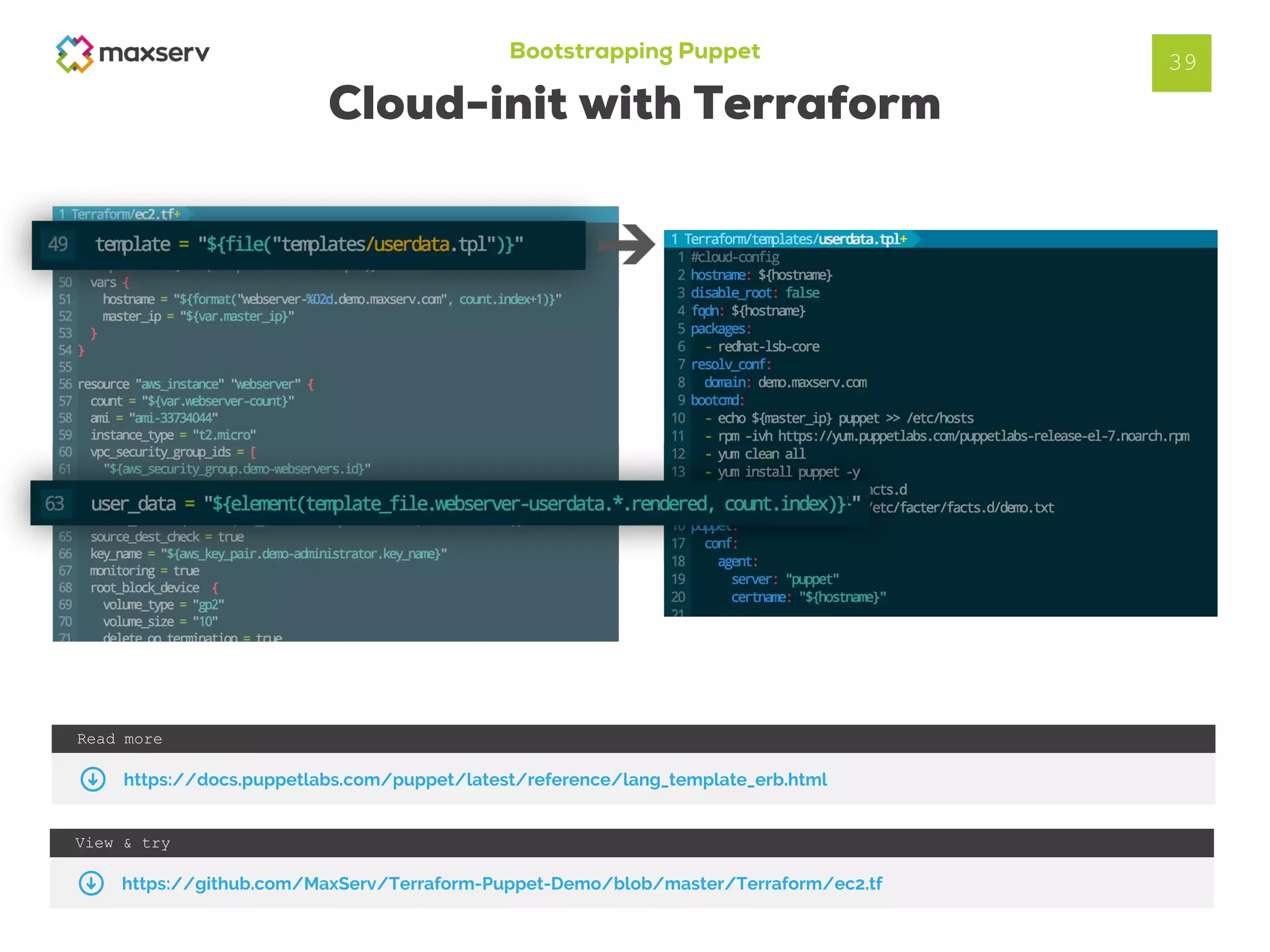Click the slide number 39 badge
1270x952 pixels.
tap(1181, 63)
